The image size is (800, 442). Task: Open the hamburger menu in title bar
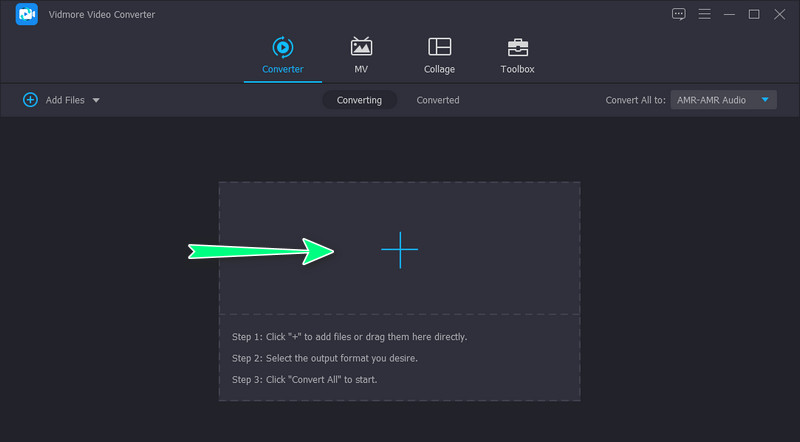704,14
